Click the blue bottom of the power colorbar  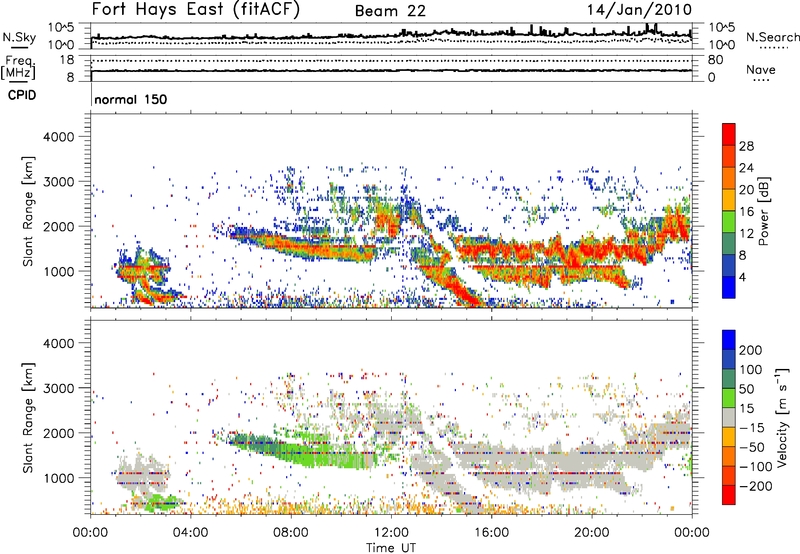click(x=729, y=288)
